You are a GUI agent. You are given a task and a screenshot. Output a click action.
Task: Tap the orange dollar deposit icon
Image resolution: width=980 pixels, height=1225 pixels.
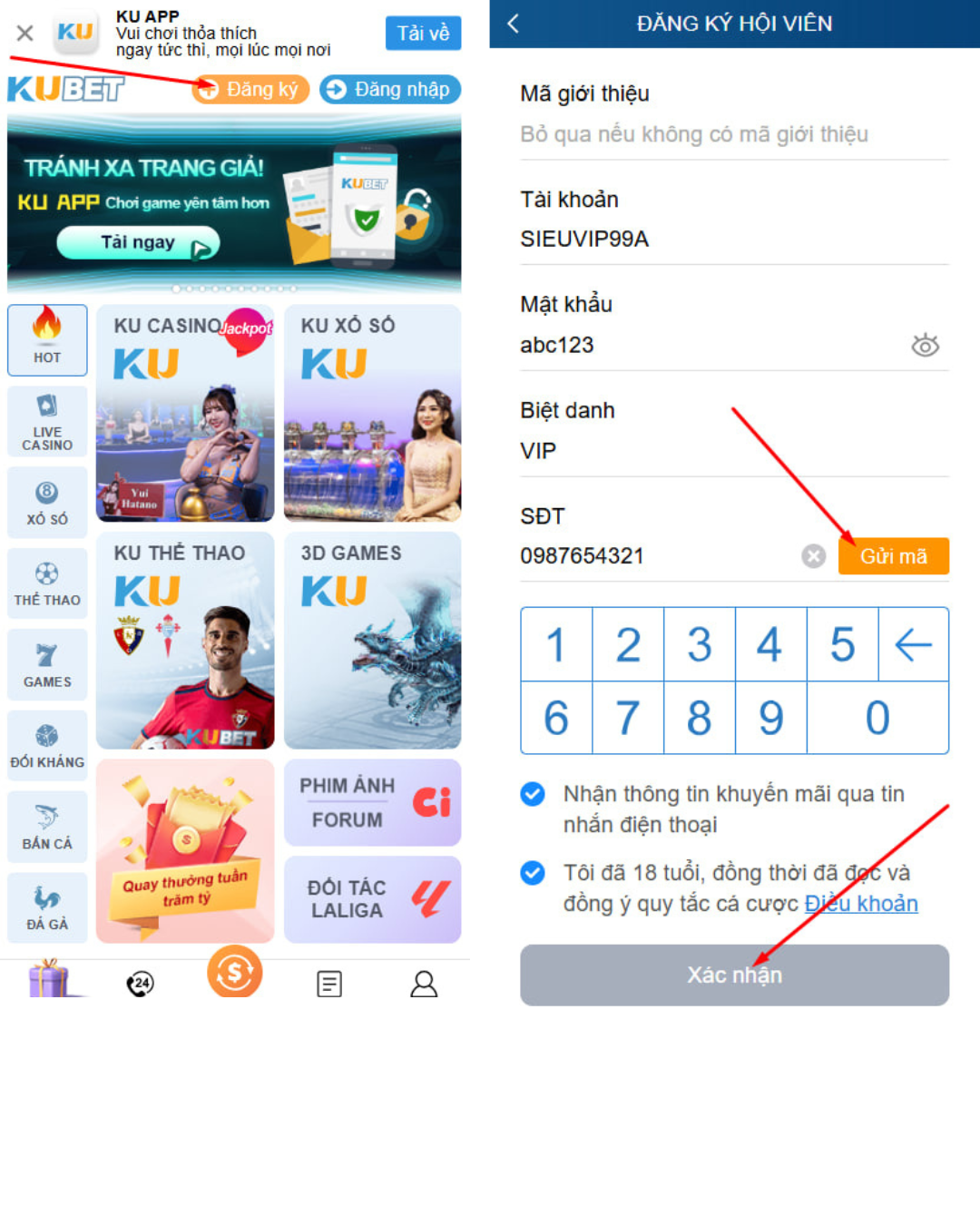point(235,972)
